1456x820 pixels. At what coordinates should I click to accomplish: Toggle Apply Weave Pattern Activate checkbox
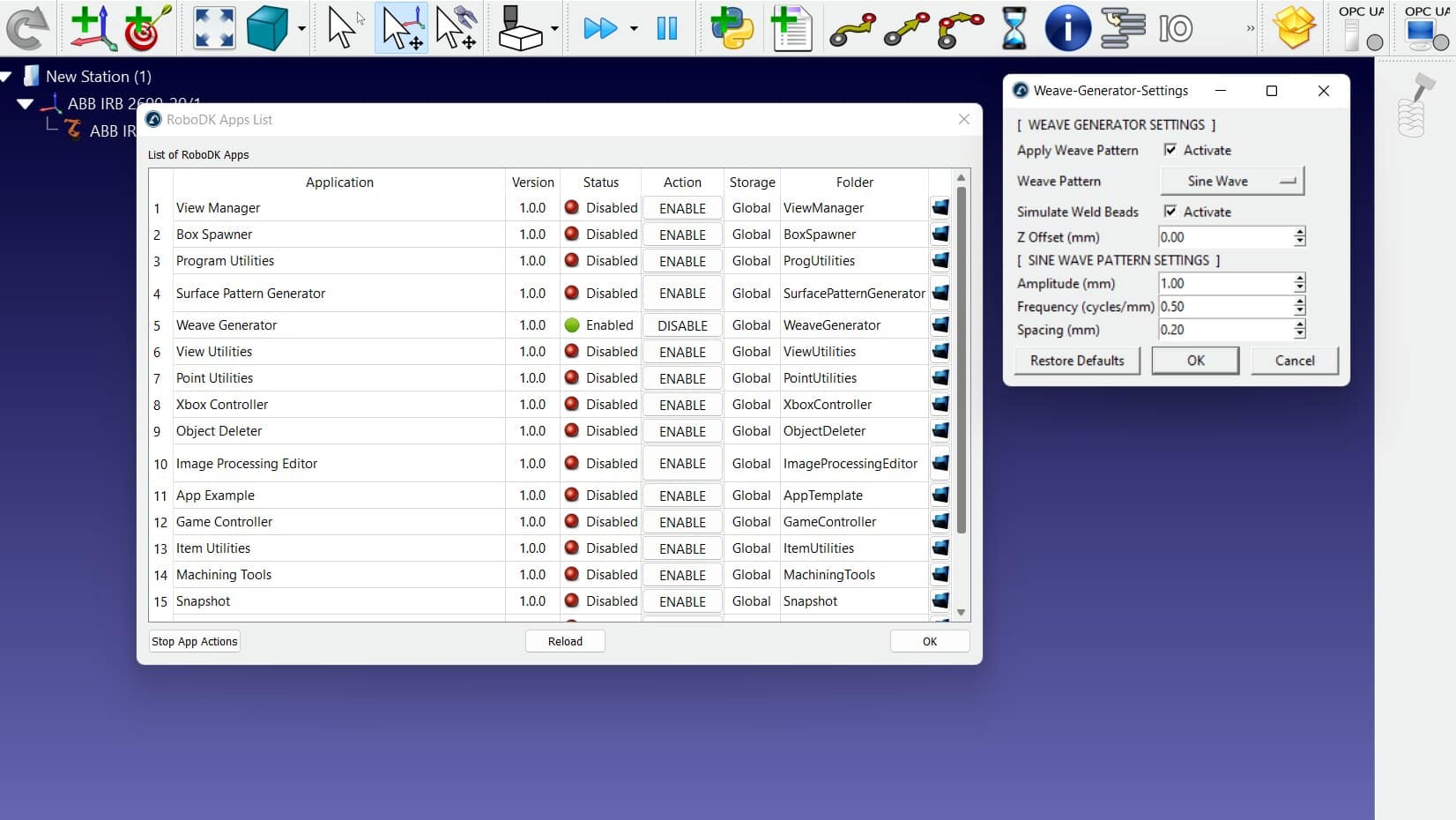tap(1170, 150)
